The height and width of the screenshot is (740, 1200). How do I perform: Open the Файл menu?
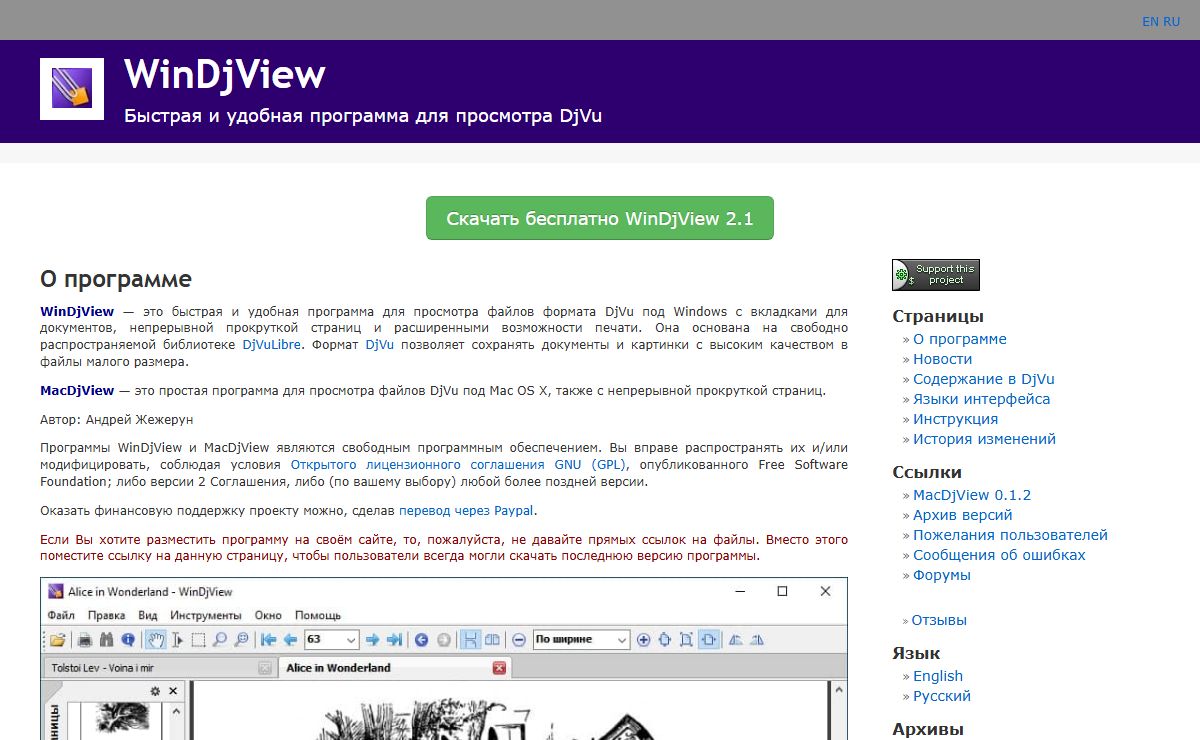[61, 615]
